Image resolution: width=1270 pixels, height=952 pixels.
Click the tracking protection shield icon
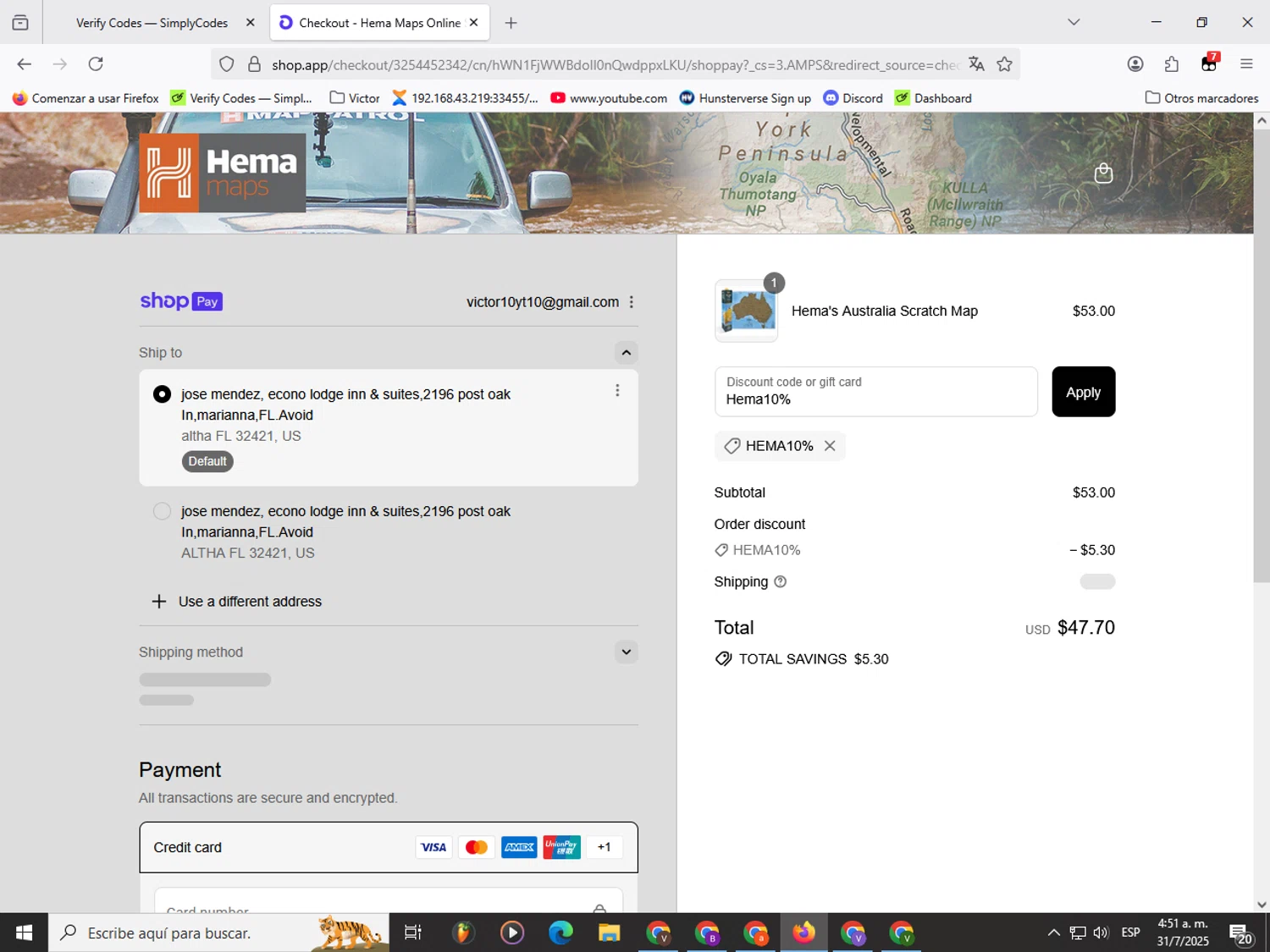226,64
